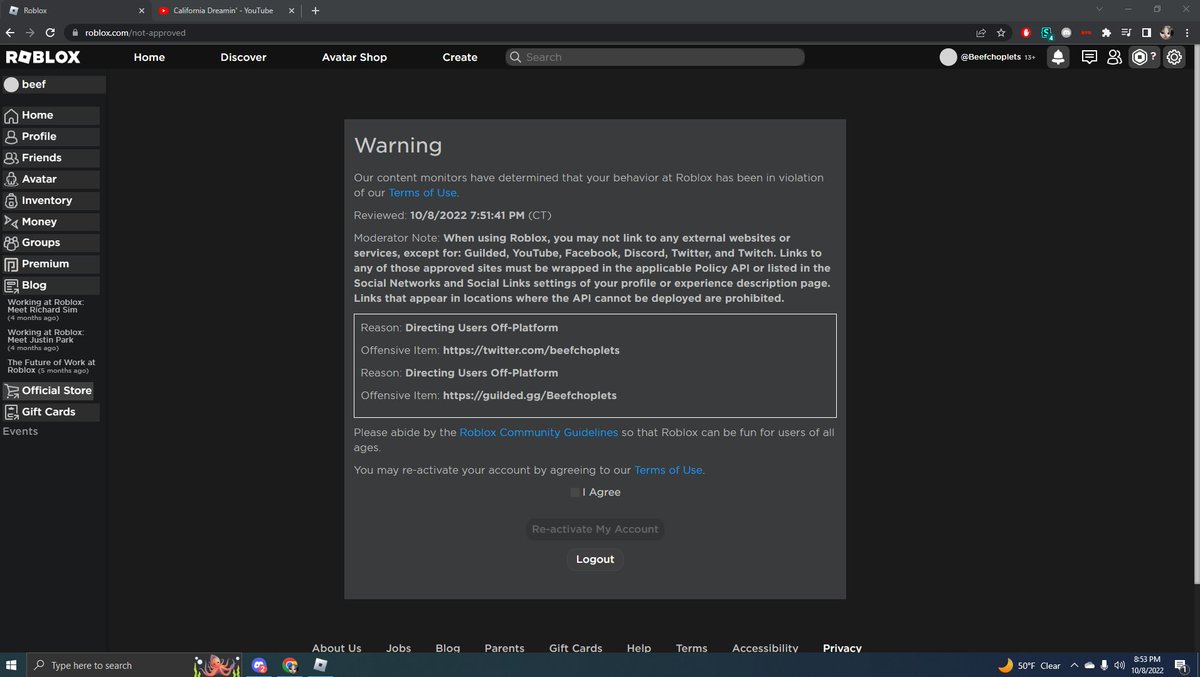This screenshot has width=1200, height=677.
Task: Go back in browser history
Action: pyautogui.click(x=11, y=32)
